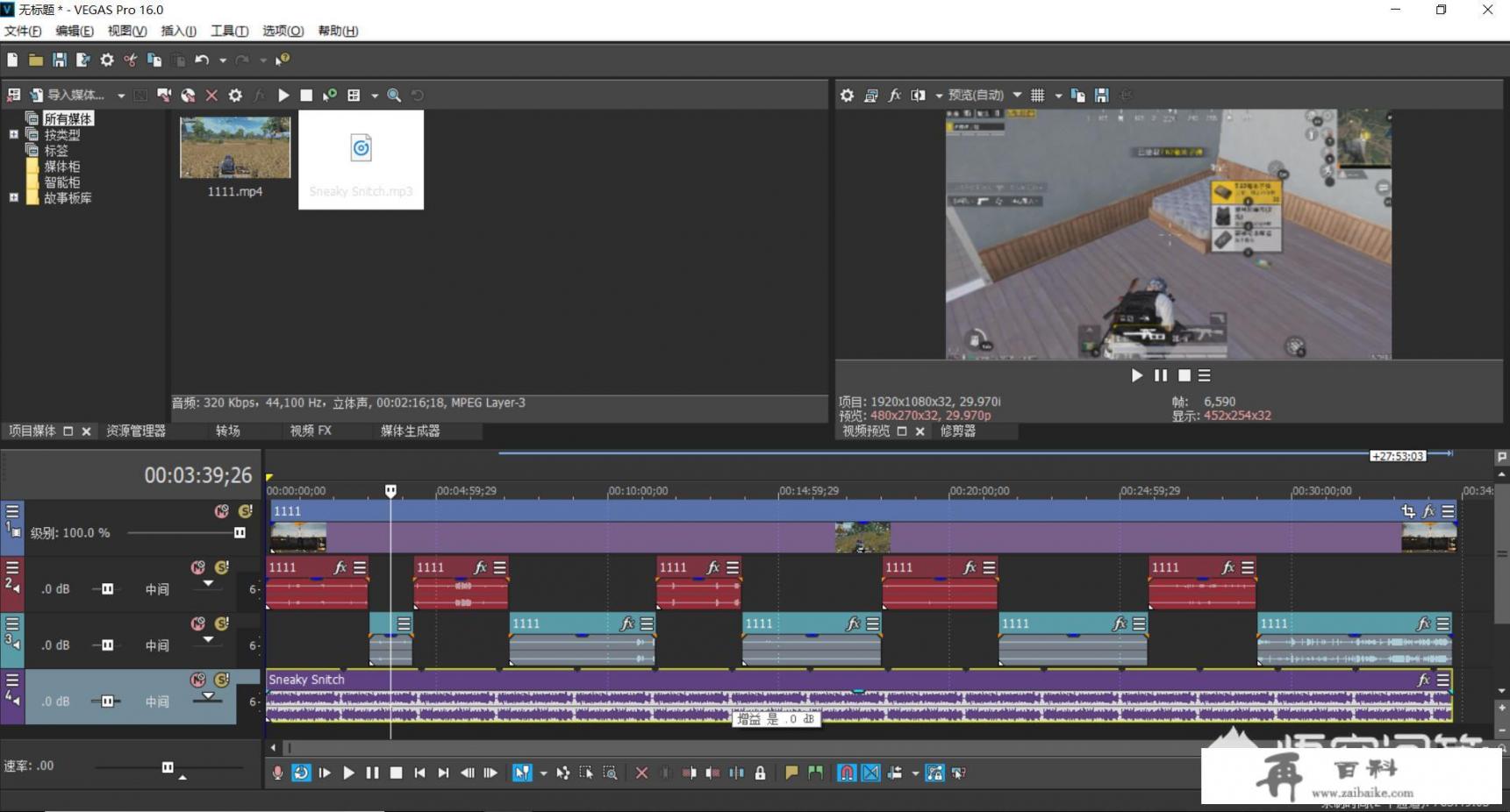The height and width of the screenshot is (812, 1510).
Task: Toggle loop playback in transport bar
Action: 301,773
